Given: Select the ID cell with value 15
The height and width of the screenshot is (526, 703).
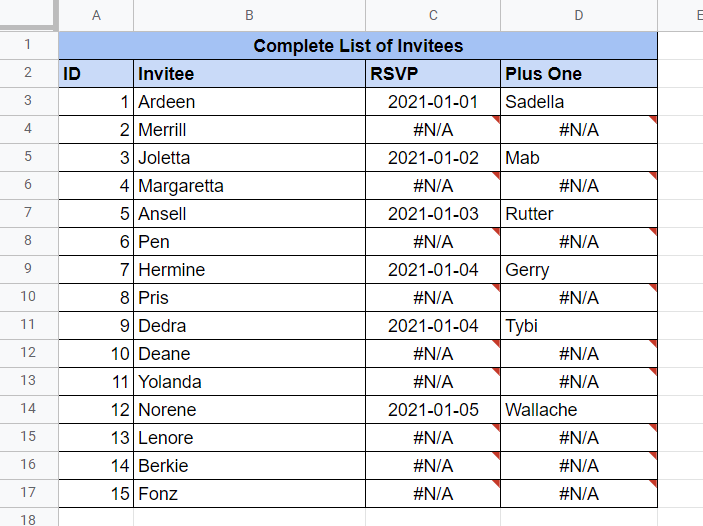Looking at the screenshot, I should click(x=96, y=494).
